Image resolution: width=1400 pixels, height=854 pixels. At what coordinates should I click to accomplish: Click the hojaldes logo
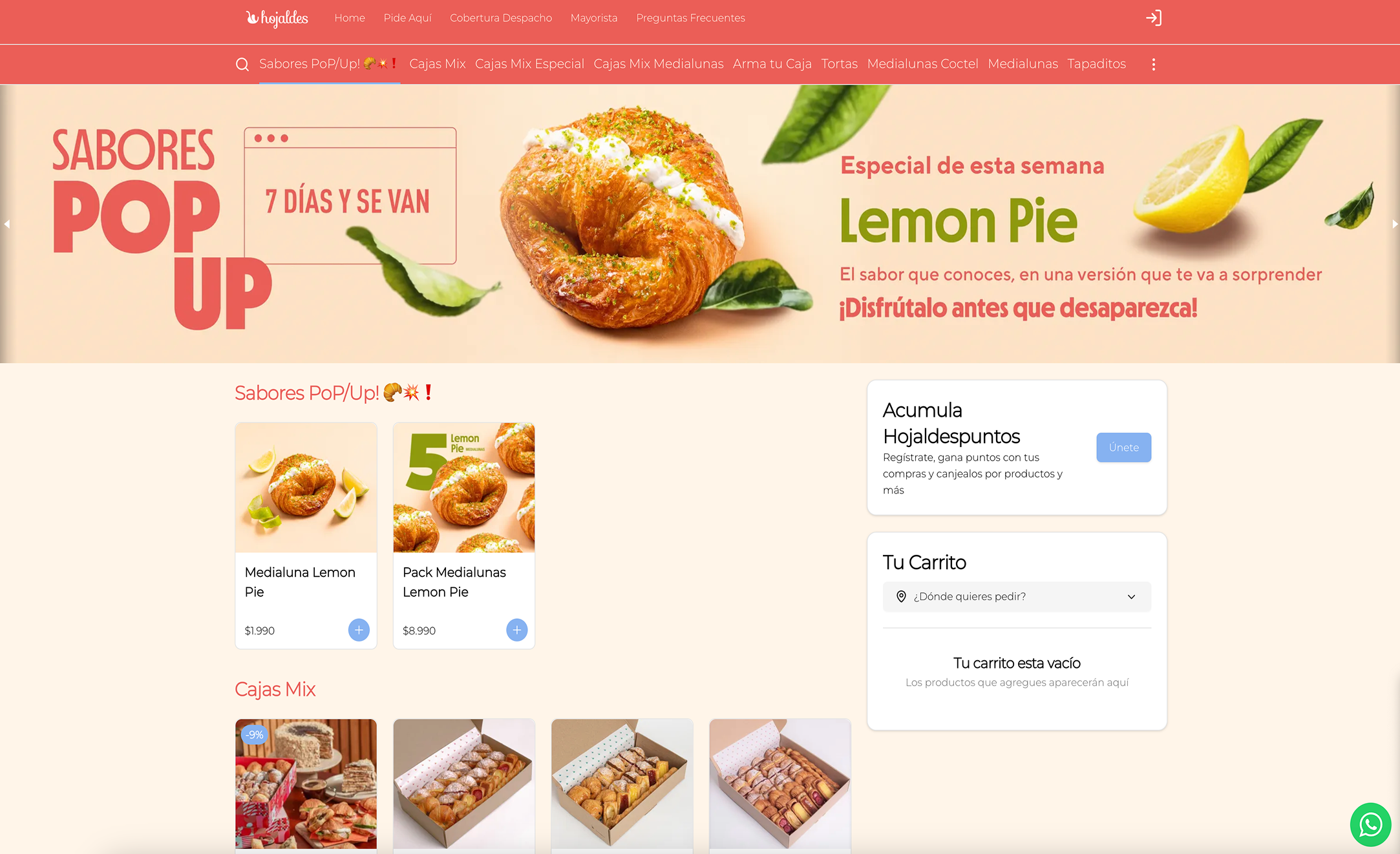click(x=277, y=18)
